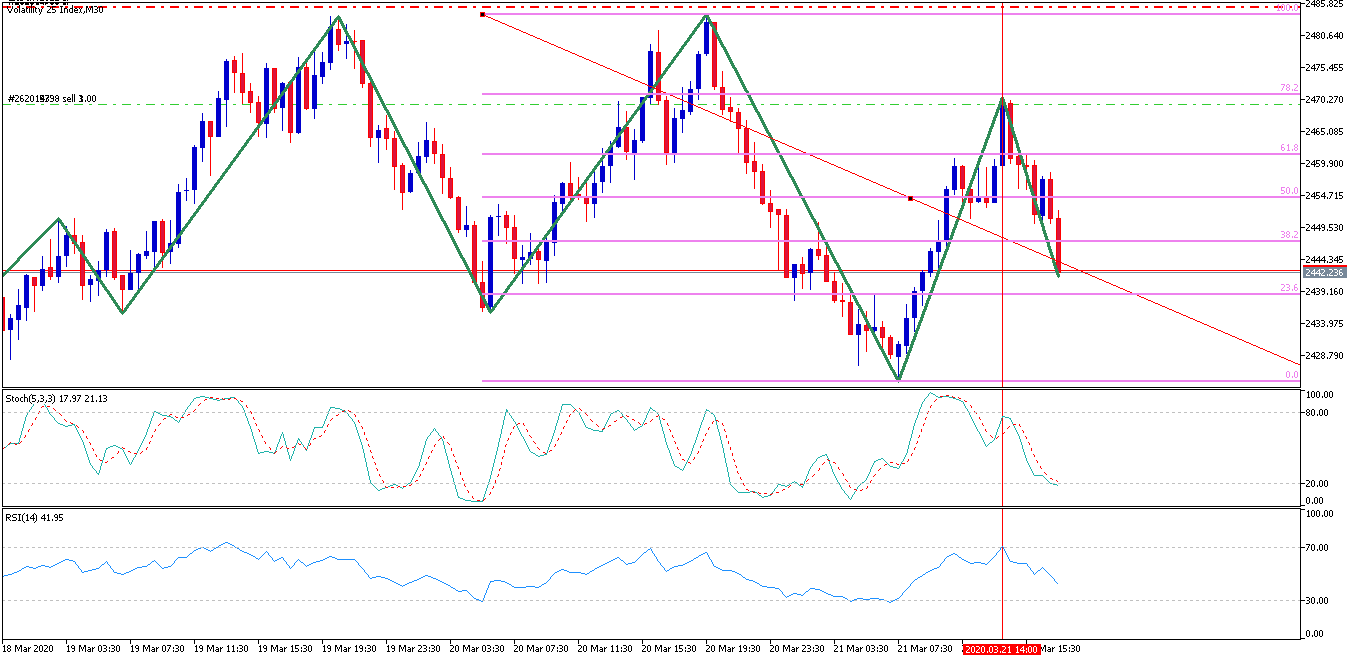Screen dimensions: 1358x660
Task: Click the 19 Mar 19:30 time axis label
Action: click(x=350, y=649)
